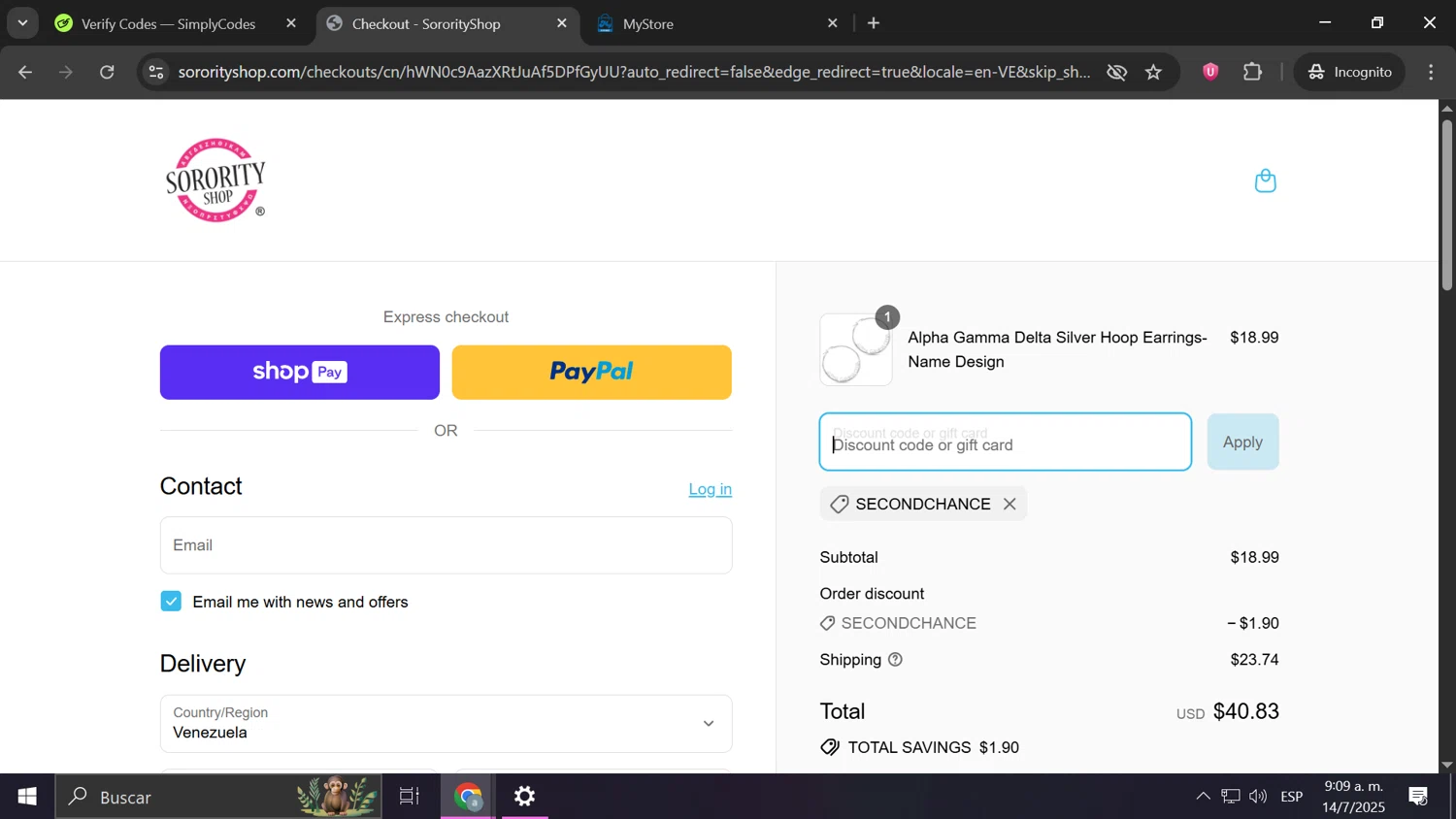
Task: Click the Chrome taskbar icon
Action: [x=470, y=797]
